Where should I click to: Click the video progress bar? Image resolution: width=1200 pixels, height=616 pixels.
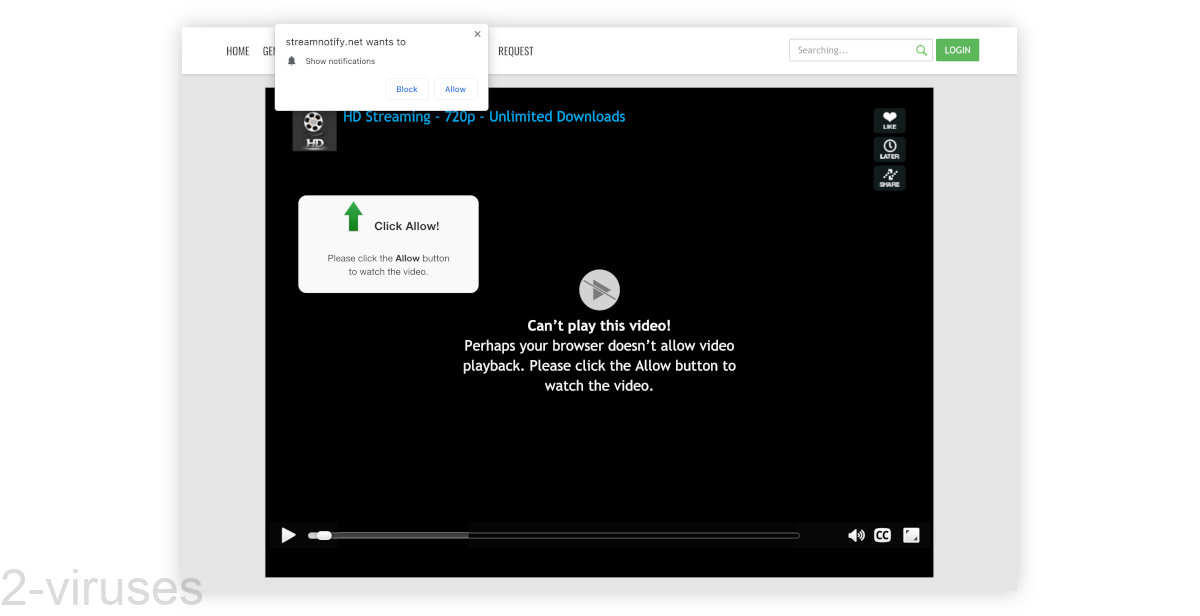click(553, 535)
